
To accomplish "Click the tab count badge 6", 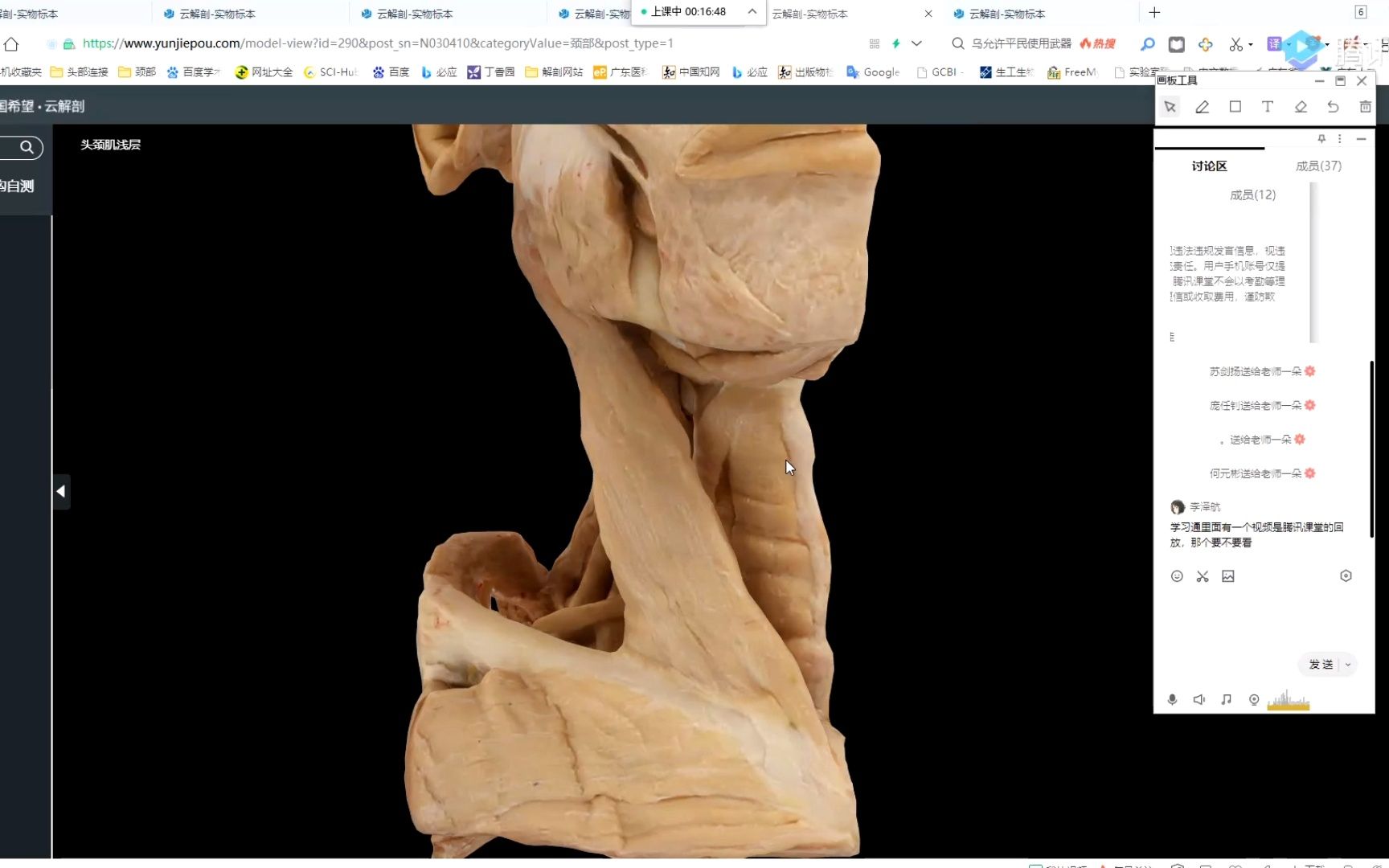I will [x=1360, y=12].
